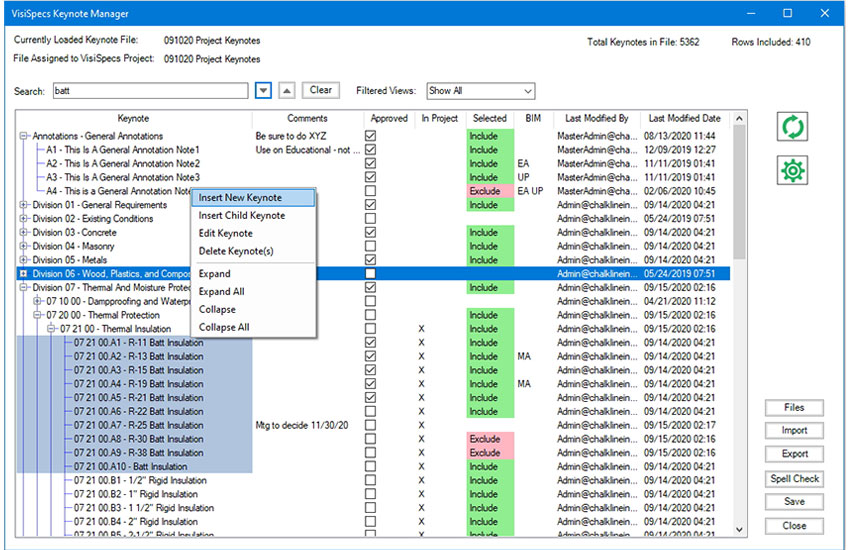This screenshot has height=550, width=850.
Task: Expand 07 10 00 - Dampproofing node
Action: (x=37, y=301)
